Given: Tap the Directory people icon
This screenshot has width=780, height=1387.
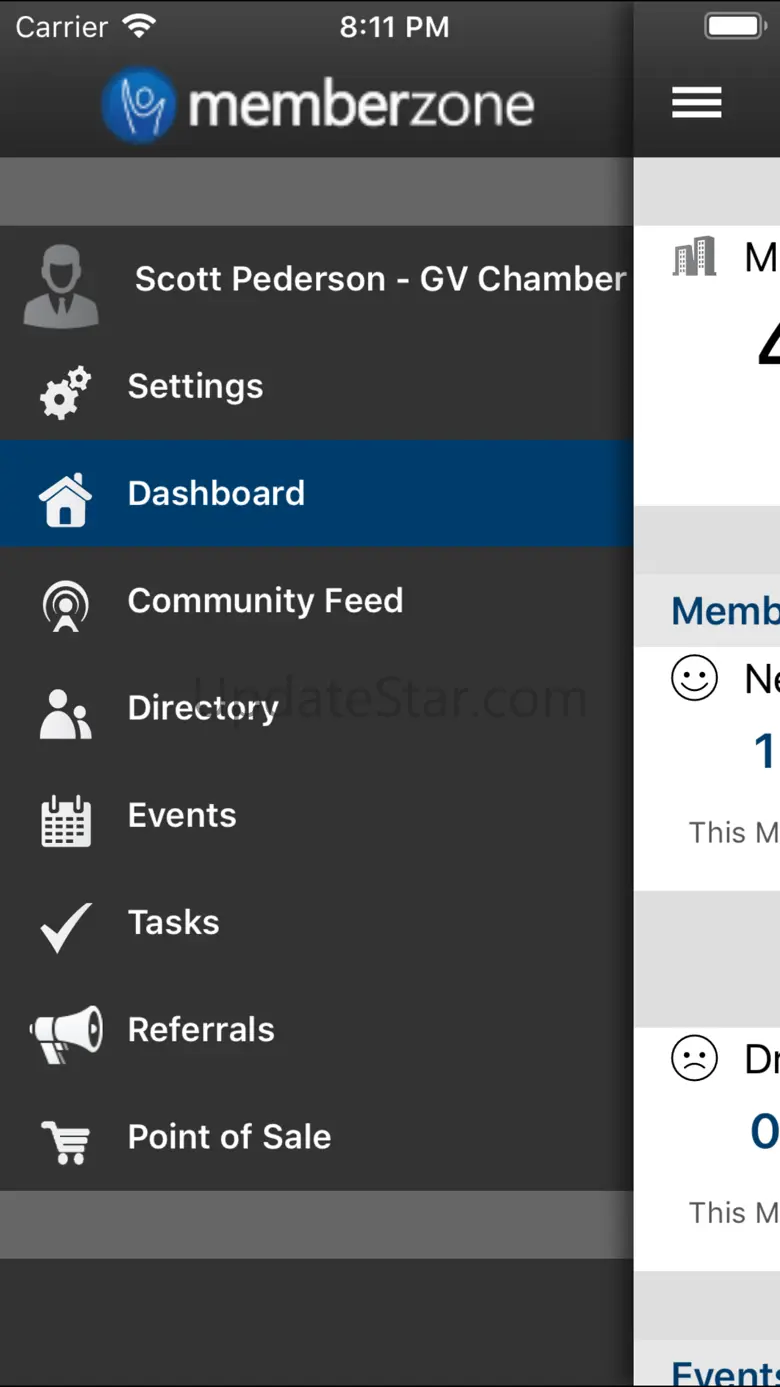Looking at the screenshot, I should point(65,714).
